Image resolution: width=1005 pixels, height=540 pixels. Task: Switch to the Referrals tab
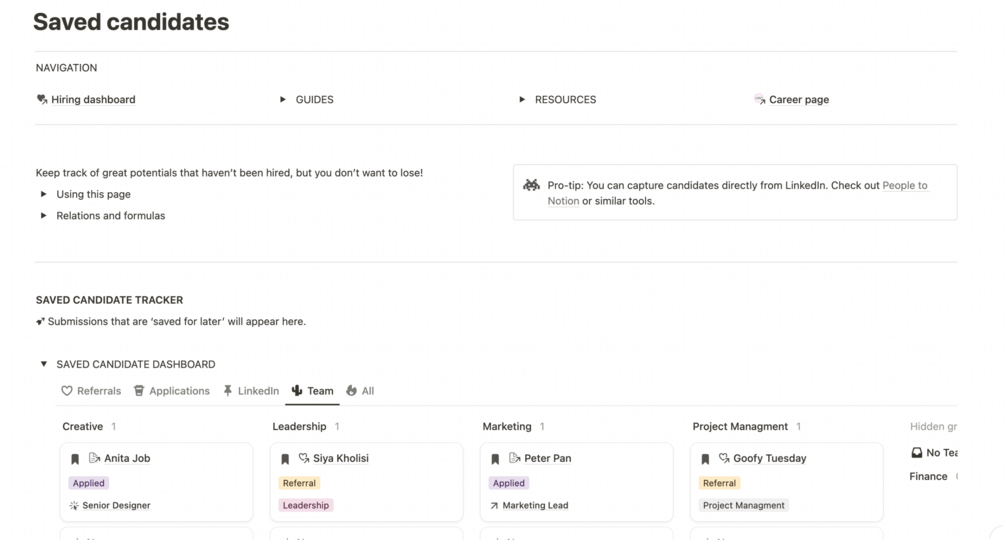91,391
